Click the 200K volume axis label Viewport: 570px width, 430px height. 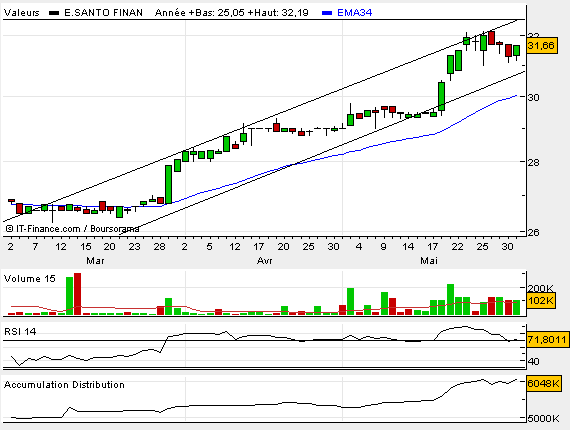click(540, 288)
